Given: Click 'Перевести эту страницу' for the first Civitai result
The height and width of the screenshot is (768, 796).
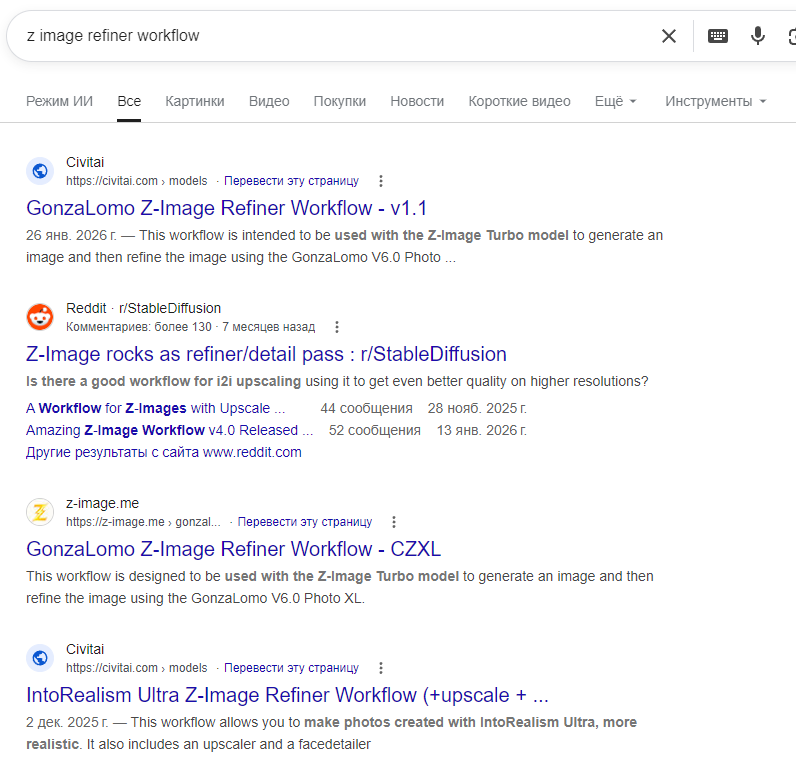Looking at the screenshot, I should 291,181.
